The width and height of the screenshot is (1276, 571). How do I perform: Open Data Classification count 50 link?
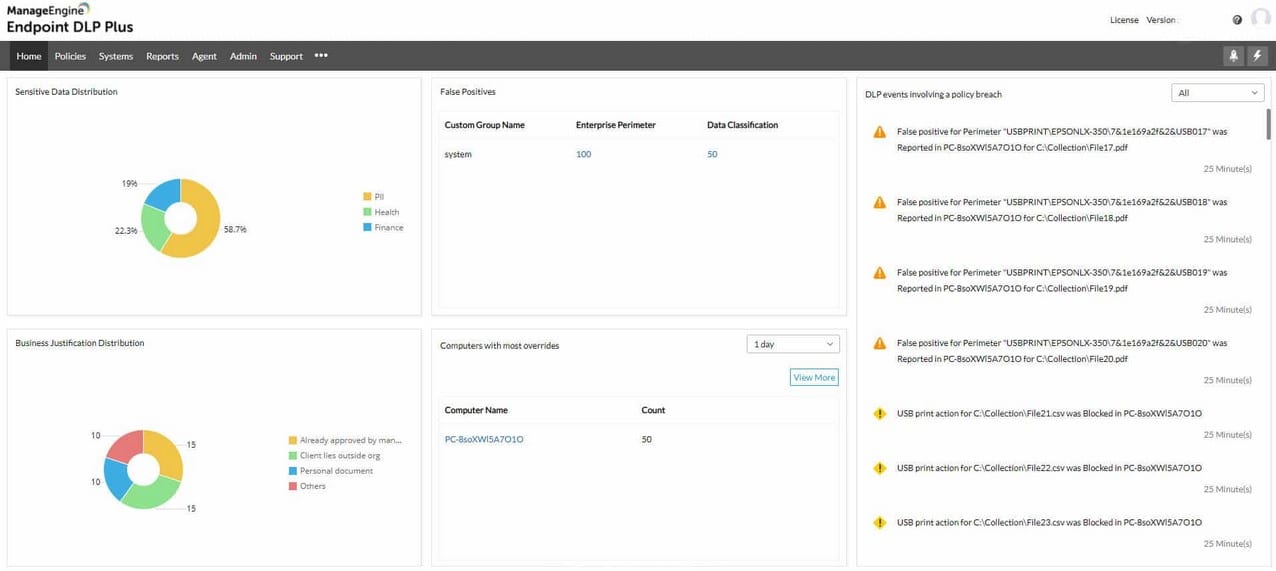[x=712, y=154]
